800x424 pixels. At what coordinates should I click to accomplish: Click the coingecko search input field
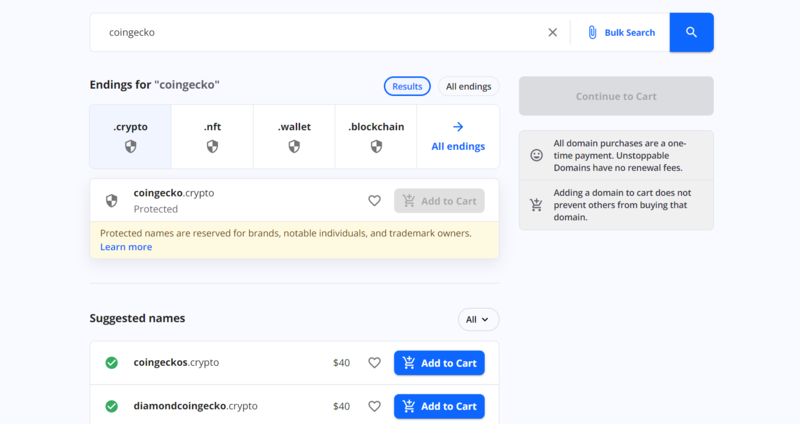coord(320,32)
